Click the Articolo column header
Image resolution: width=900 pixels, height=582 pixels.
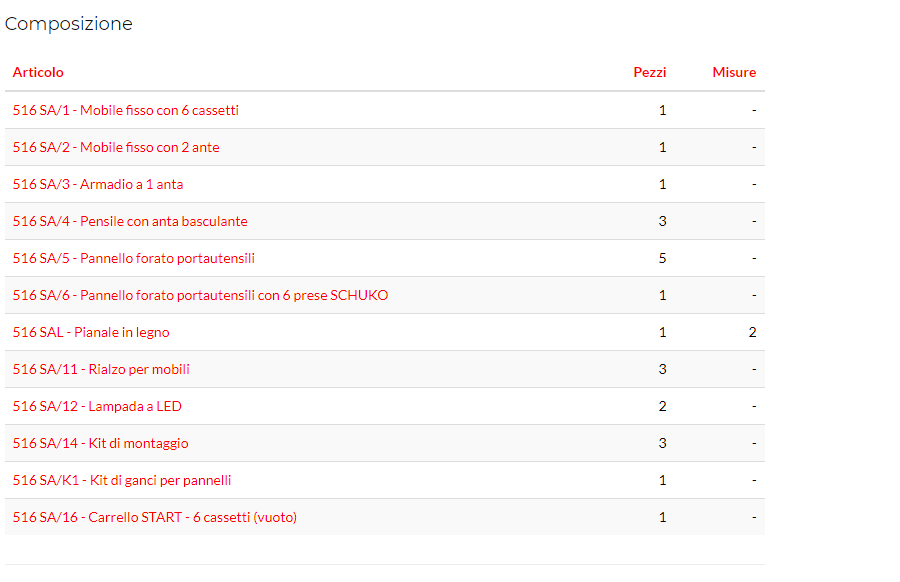(x=38, y=72)
